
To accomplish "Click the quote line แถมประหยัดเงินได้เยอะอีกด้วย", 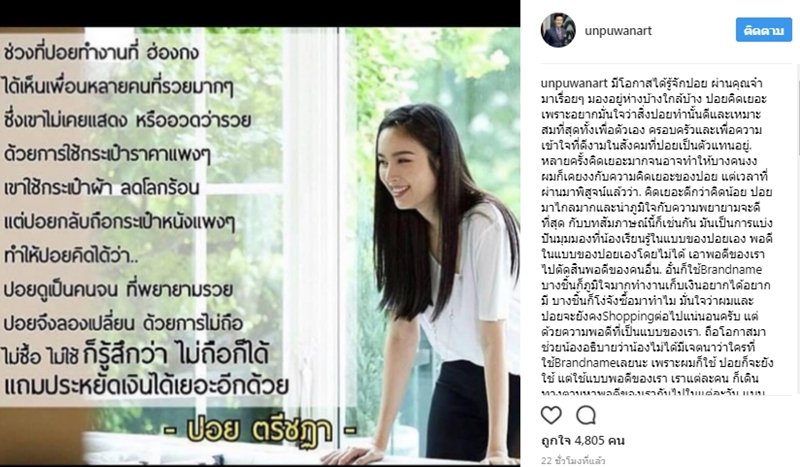I will [146, 385].
